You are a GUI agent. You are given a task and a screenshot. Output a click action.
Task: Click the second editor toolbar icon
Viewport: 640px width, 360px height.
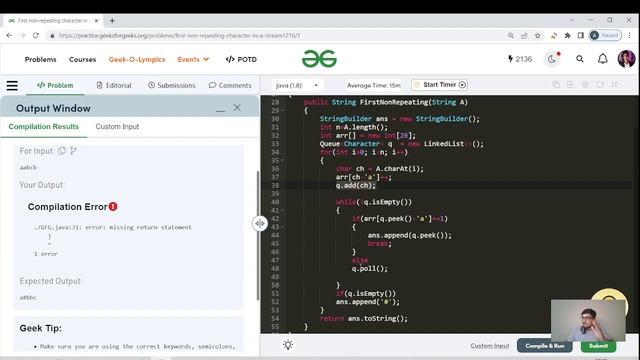(x=570, y=84)
